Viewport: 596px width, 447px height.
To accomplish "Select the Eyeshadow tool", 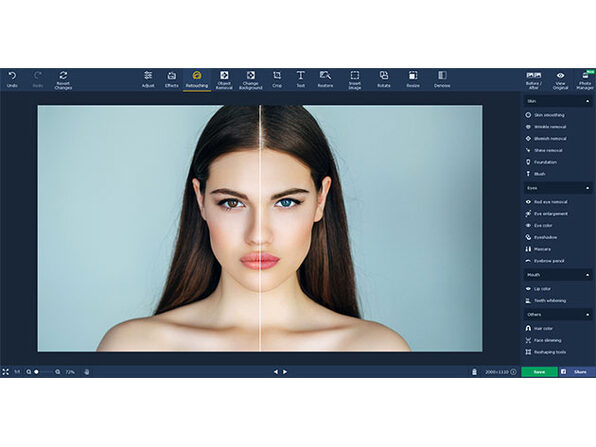I will coord(541,237).
